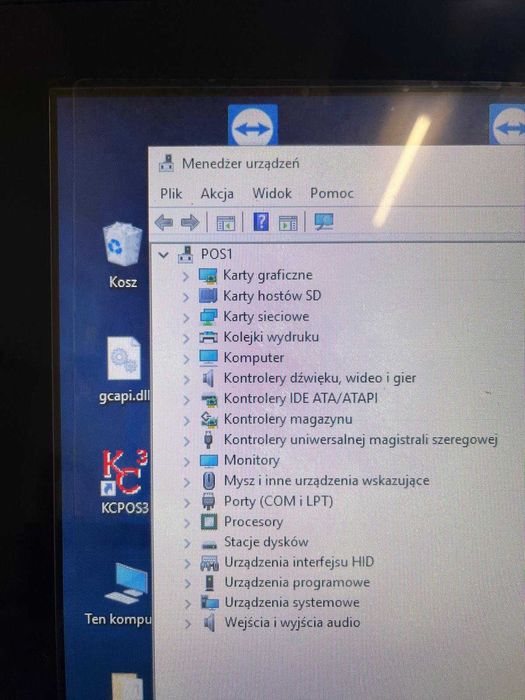Open Help via blue question mark icon
Image resolution: width=525 pixels, height=700 pixels.
pos(261,221)
